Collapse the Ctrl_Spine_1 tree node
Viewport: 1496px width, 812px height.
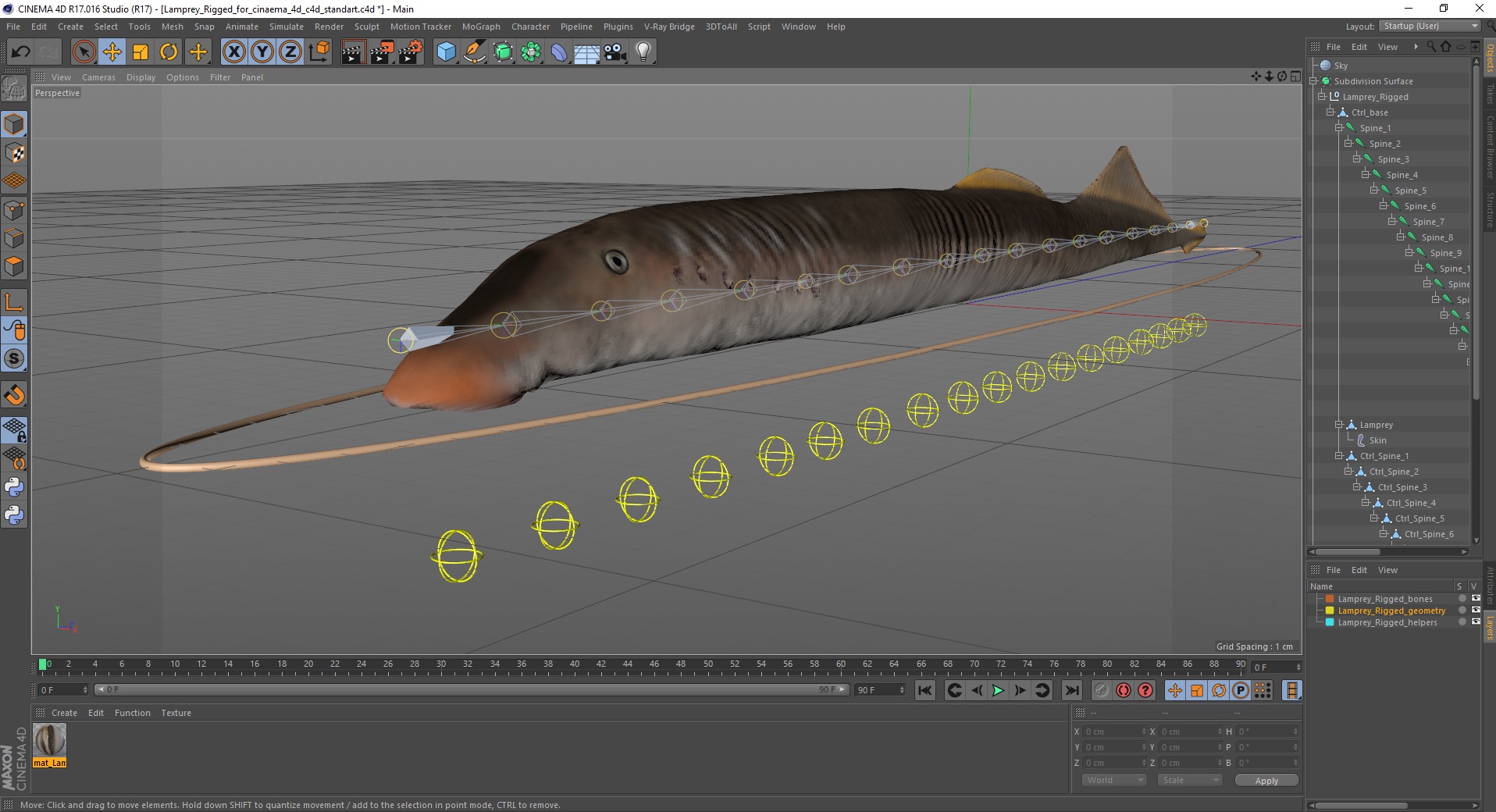pyautogui.click(x=1339, y=455)
